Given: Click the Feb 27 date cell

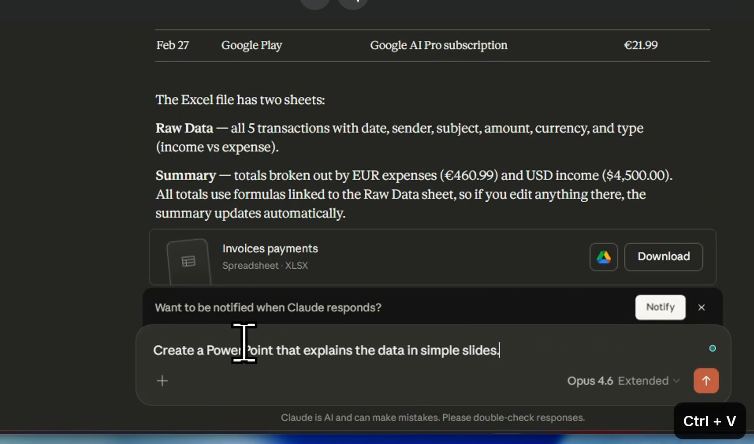Looking at the screenshot, I should coord(173,45).
